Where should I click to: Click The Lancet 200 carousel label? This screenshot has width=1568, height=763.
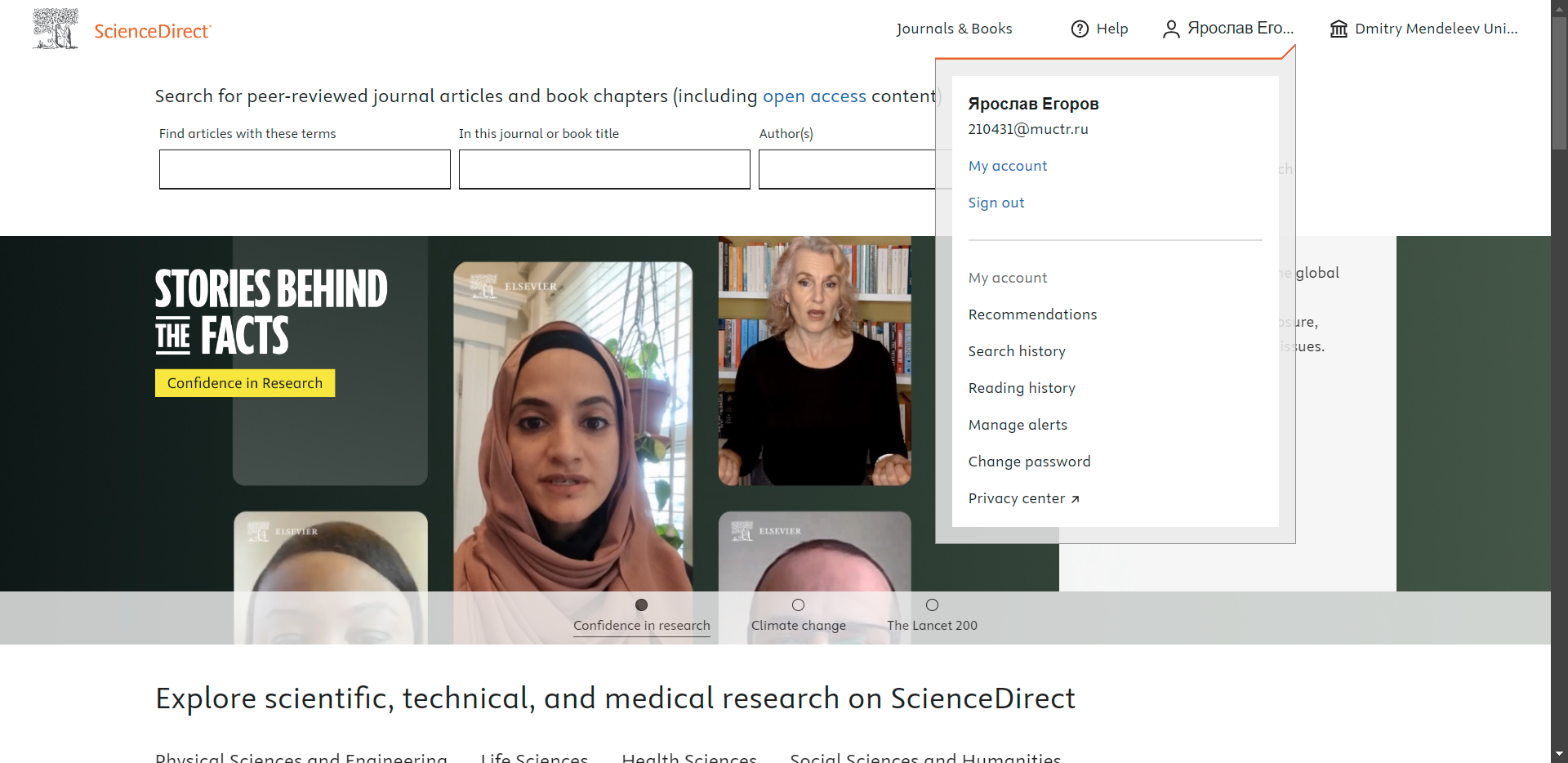click(932, 626)
